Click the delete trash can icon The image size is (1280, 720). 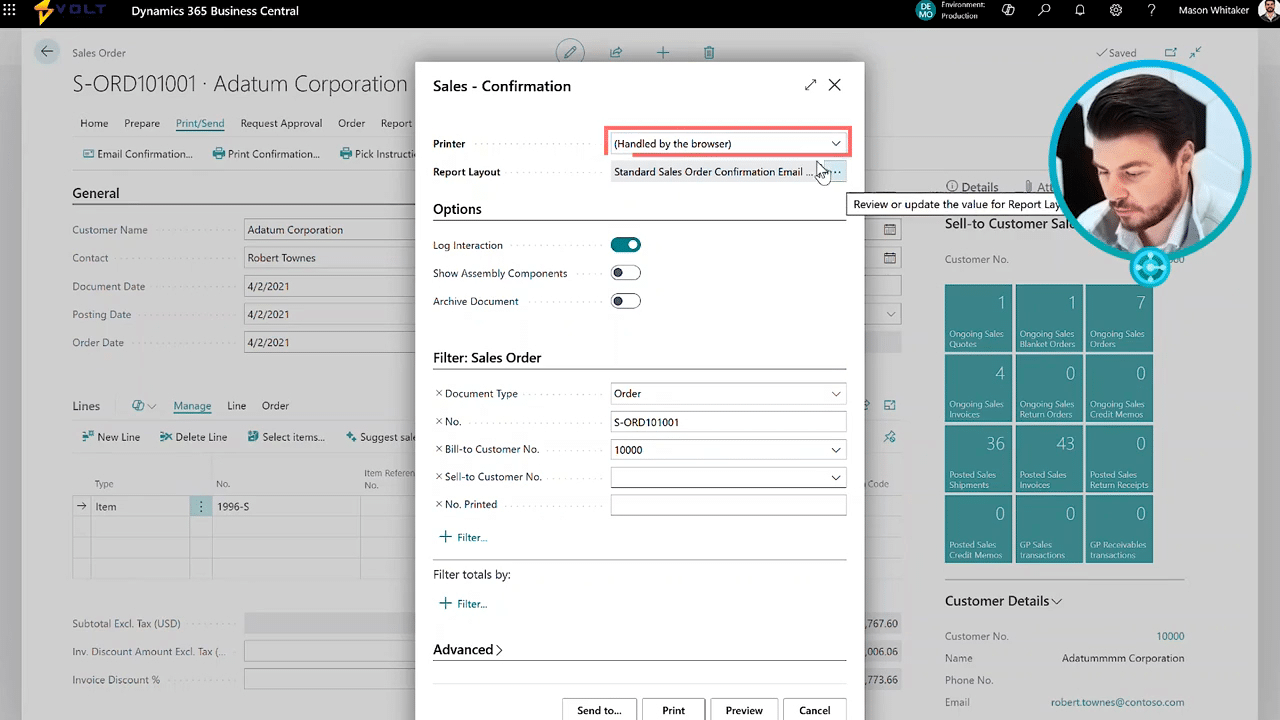pyautogui.click(x=708, y=52)
